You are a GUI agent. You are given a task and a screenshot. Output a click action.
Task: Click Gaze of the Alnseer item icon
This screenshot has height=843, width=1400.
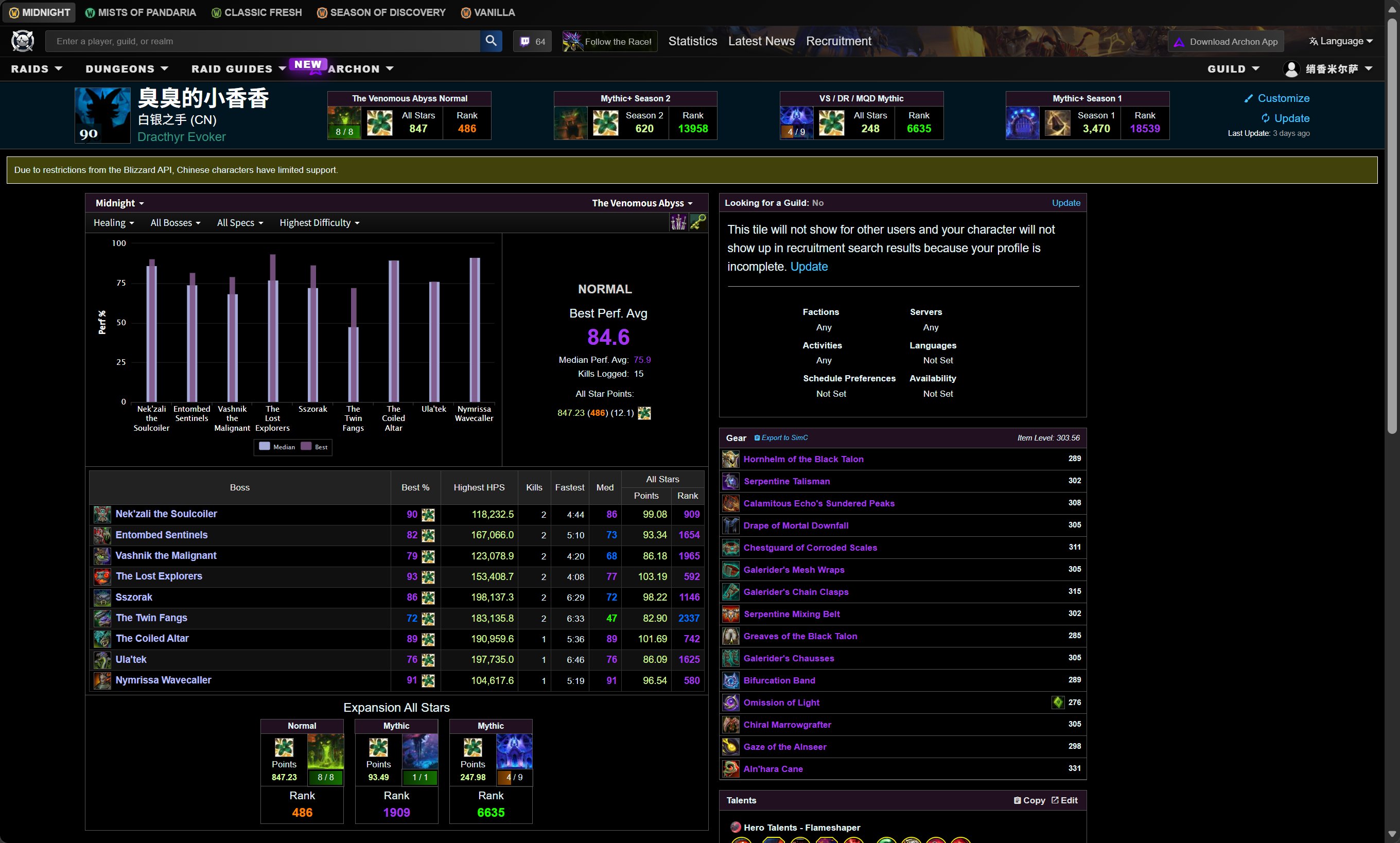(730, 747)
